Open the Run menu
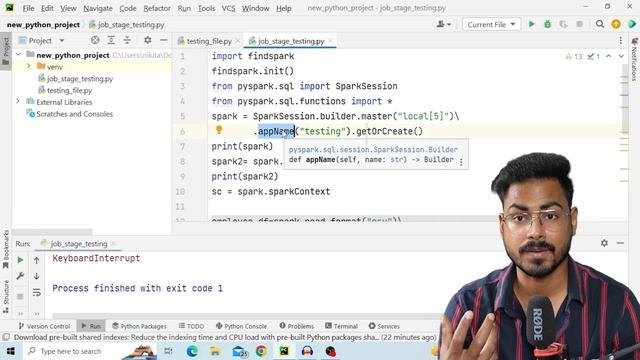The height and width of the screenshot is (360, 640). [x=184, y=8]
